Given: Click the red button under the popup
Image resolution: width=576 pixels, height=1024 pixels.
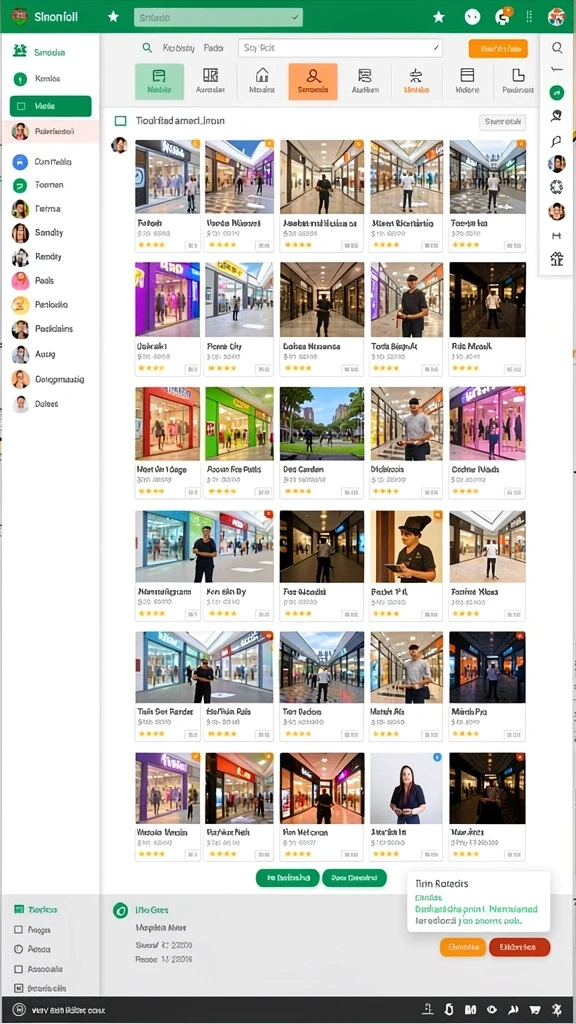Looking at the screenshot, I should 519,947.
